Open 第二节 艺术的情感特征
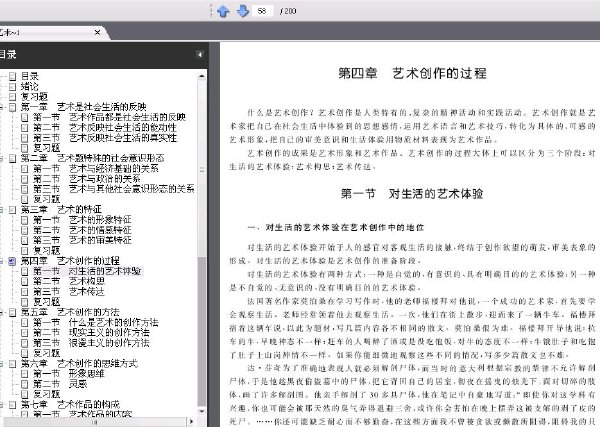The image size is (600, 427). (x=82, y=230)
